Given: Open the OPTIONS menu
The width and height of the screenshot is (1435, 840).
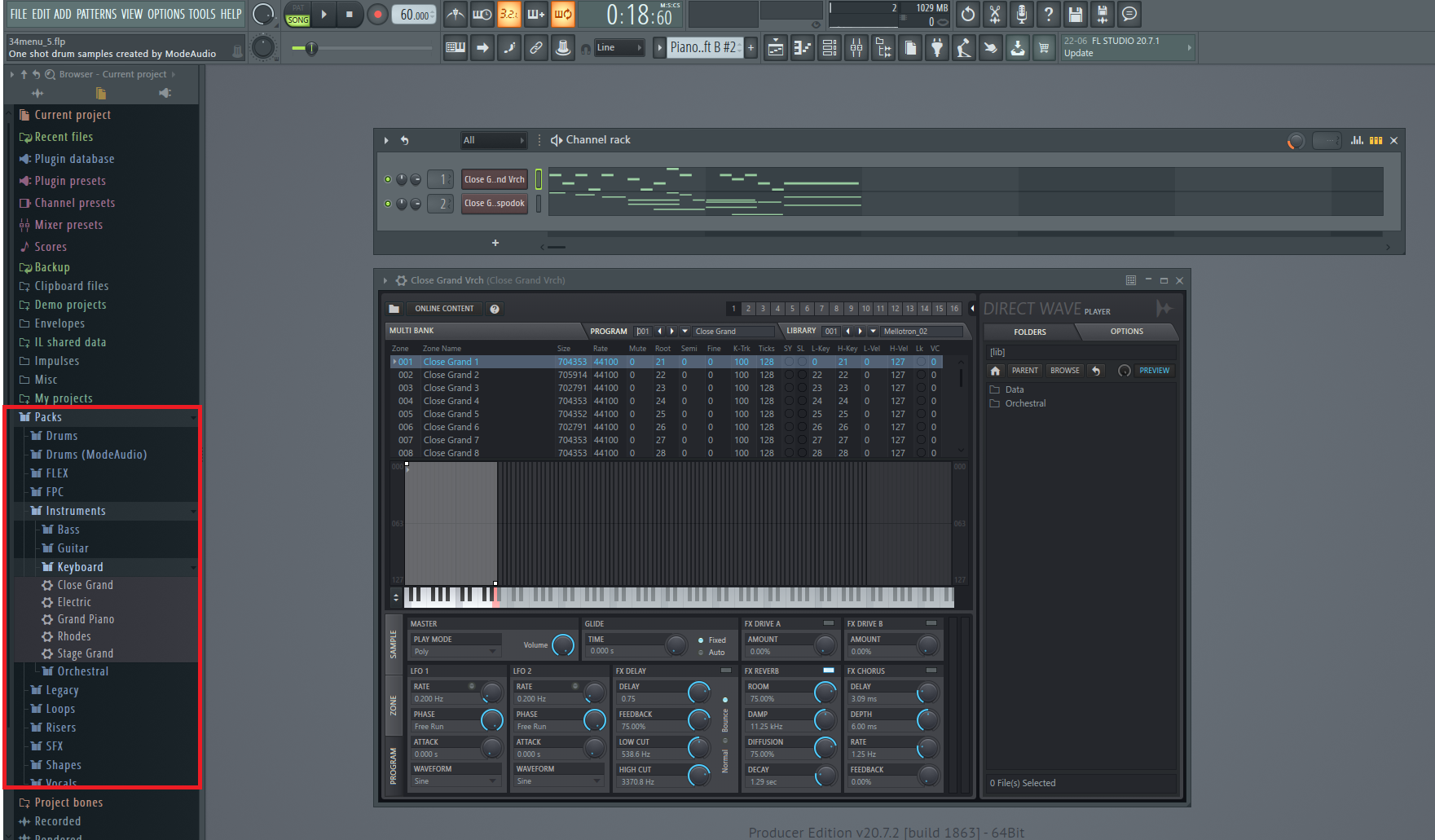Looking at the screenshot, I should tap(166, 14).
